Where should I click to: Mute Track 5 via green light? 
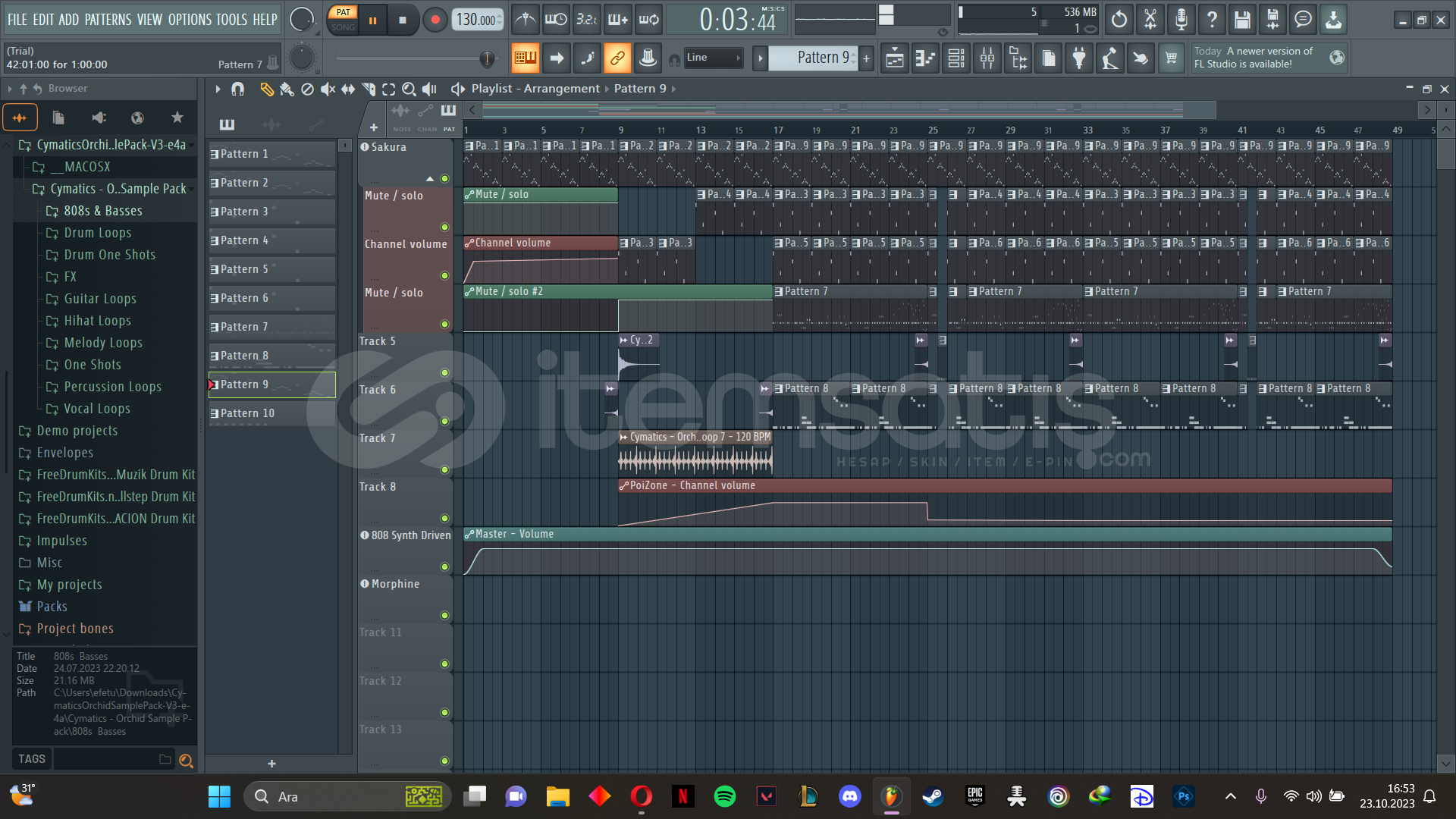click(x=445, y=373)
